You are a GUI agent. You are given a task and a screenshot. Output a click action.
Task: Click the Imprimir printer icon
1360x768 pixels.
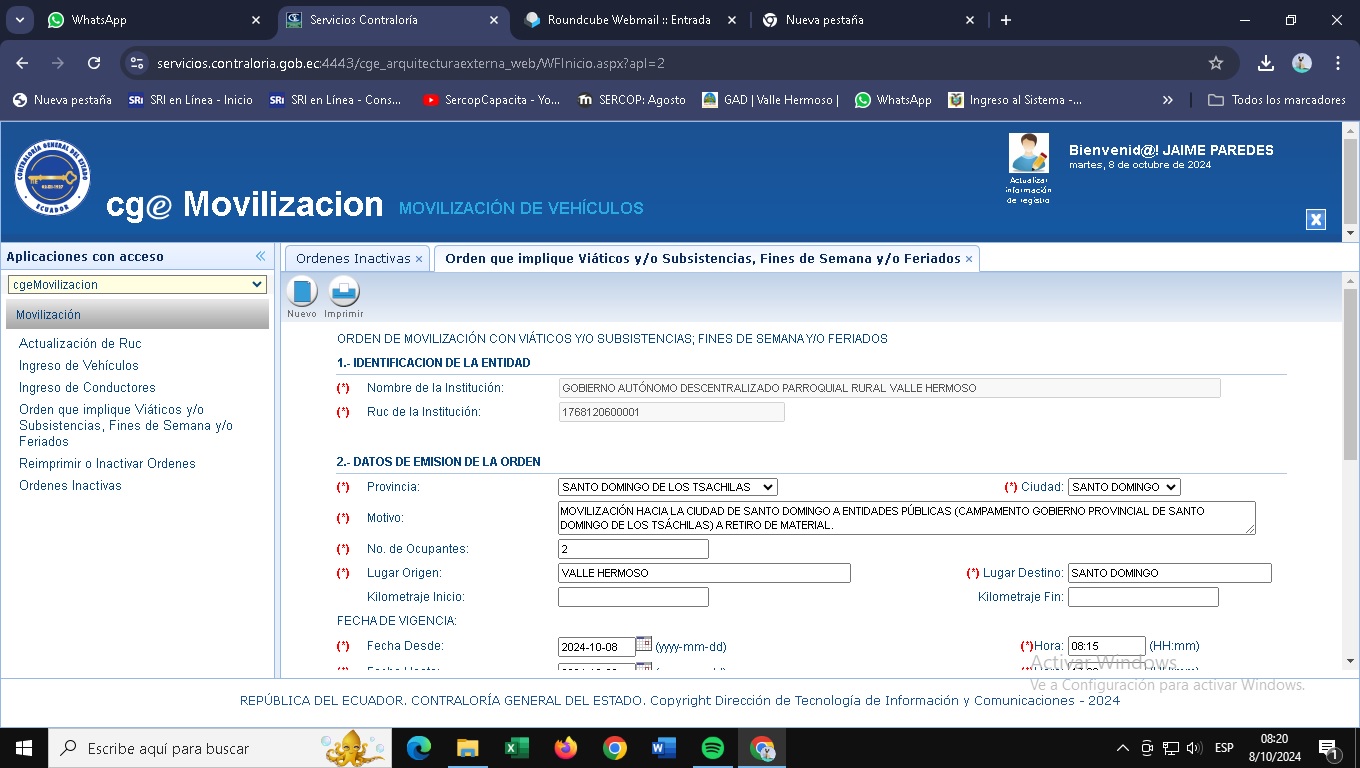[x=344, y=292]
